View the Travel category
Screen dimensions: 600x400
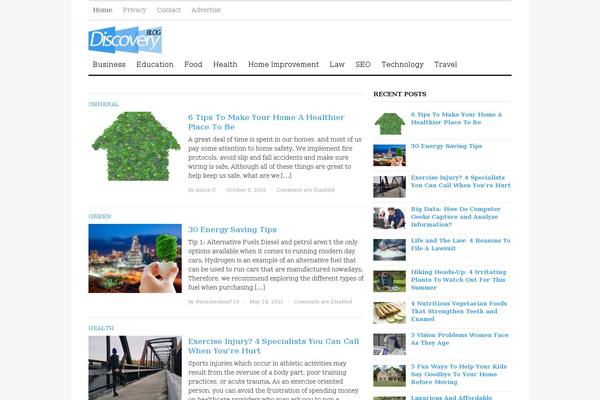click(x=445, y=64)
